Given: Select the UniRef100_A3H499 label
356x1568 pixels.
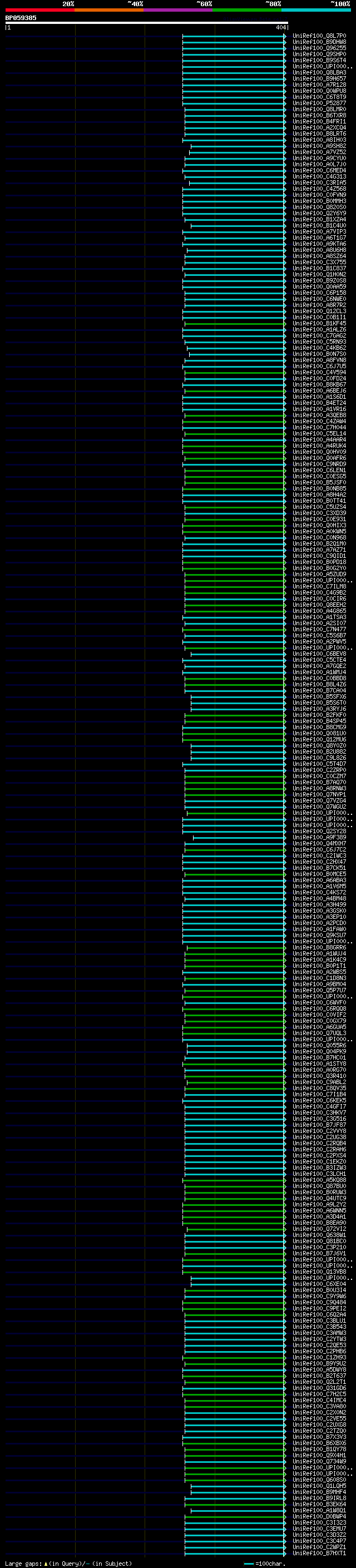Looking at the screenshot, I should (x=319, y=904).
